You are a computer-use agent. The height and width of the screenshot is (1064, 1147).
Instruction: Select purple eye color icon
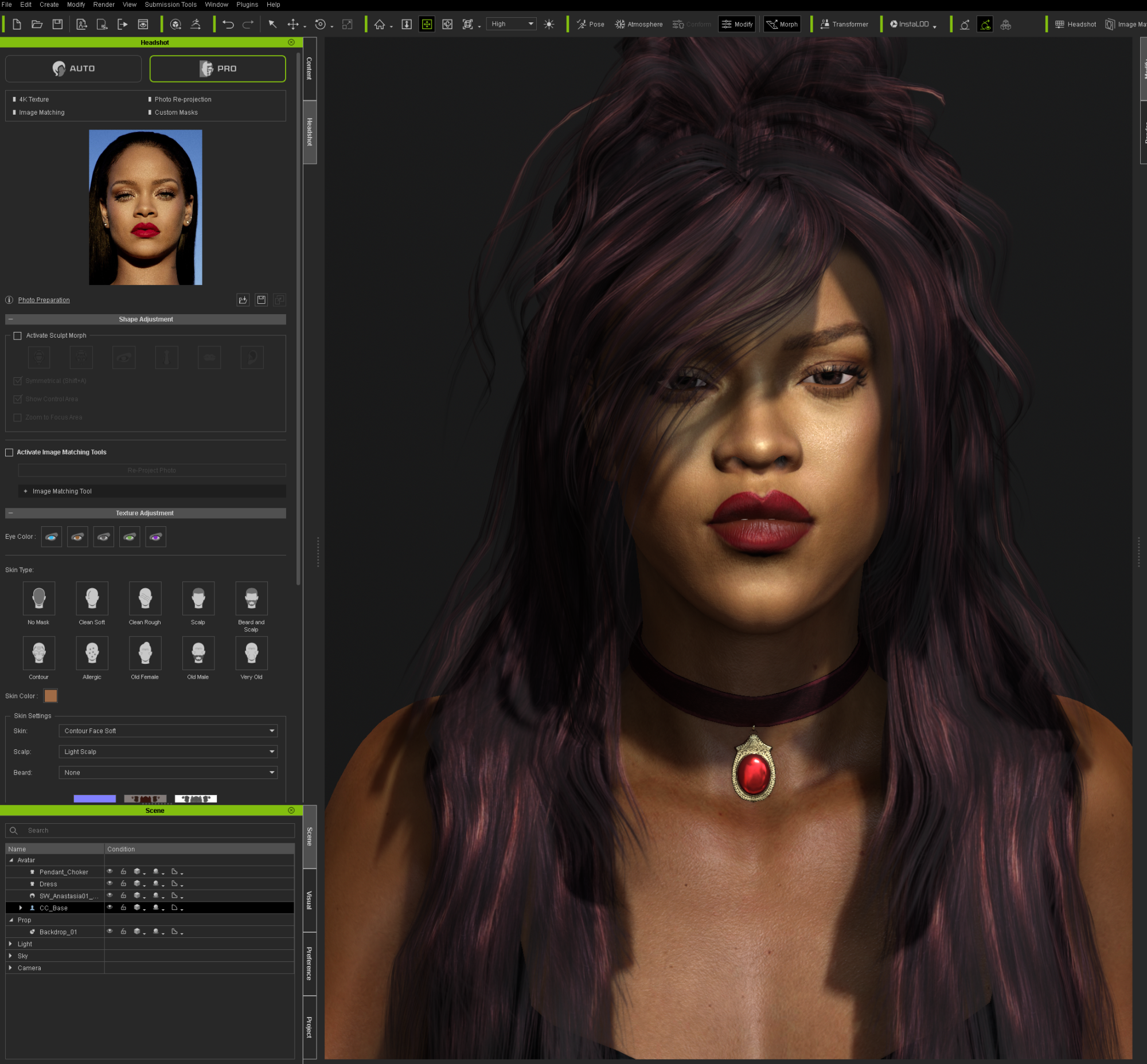click(155, 537)
